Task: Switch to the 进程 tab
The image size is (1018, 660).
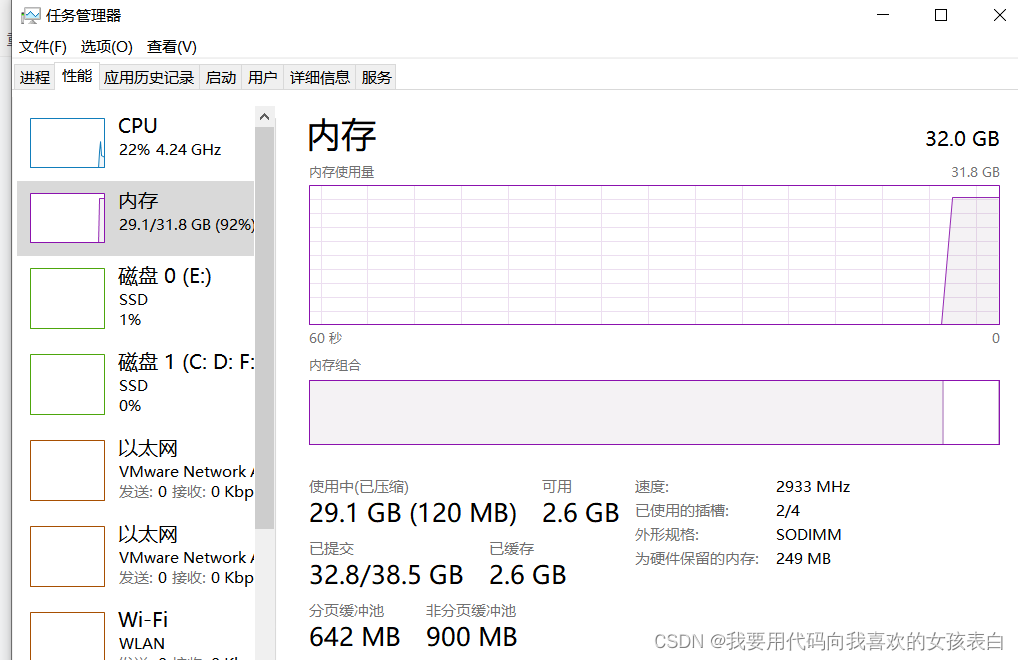Action: (35, 77)
